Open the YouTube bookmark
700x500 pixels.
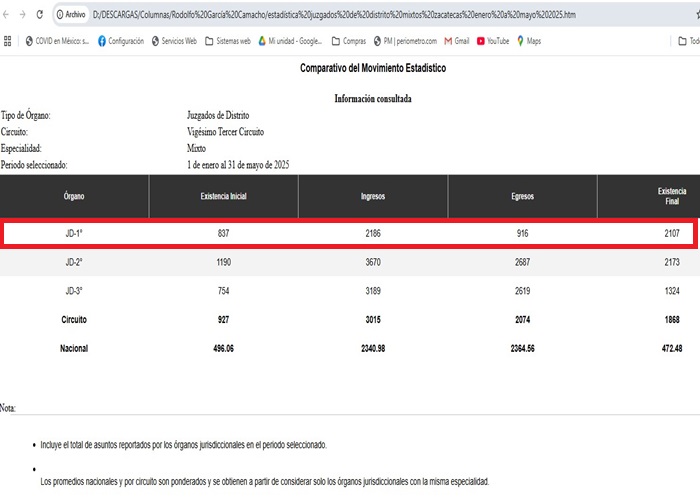[x=492, y=41]
